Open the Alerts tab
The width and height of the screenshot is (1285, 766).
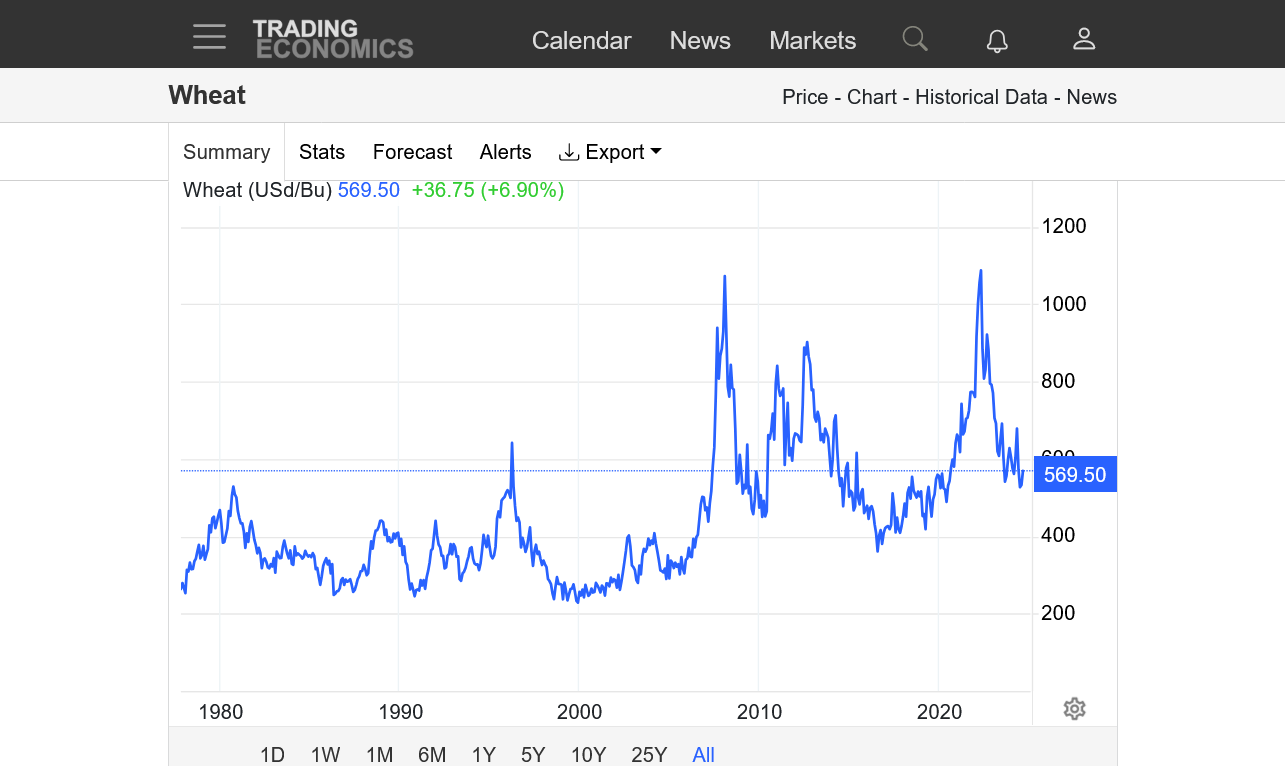point(505,152)
